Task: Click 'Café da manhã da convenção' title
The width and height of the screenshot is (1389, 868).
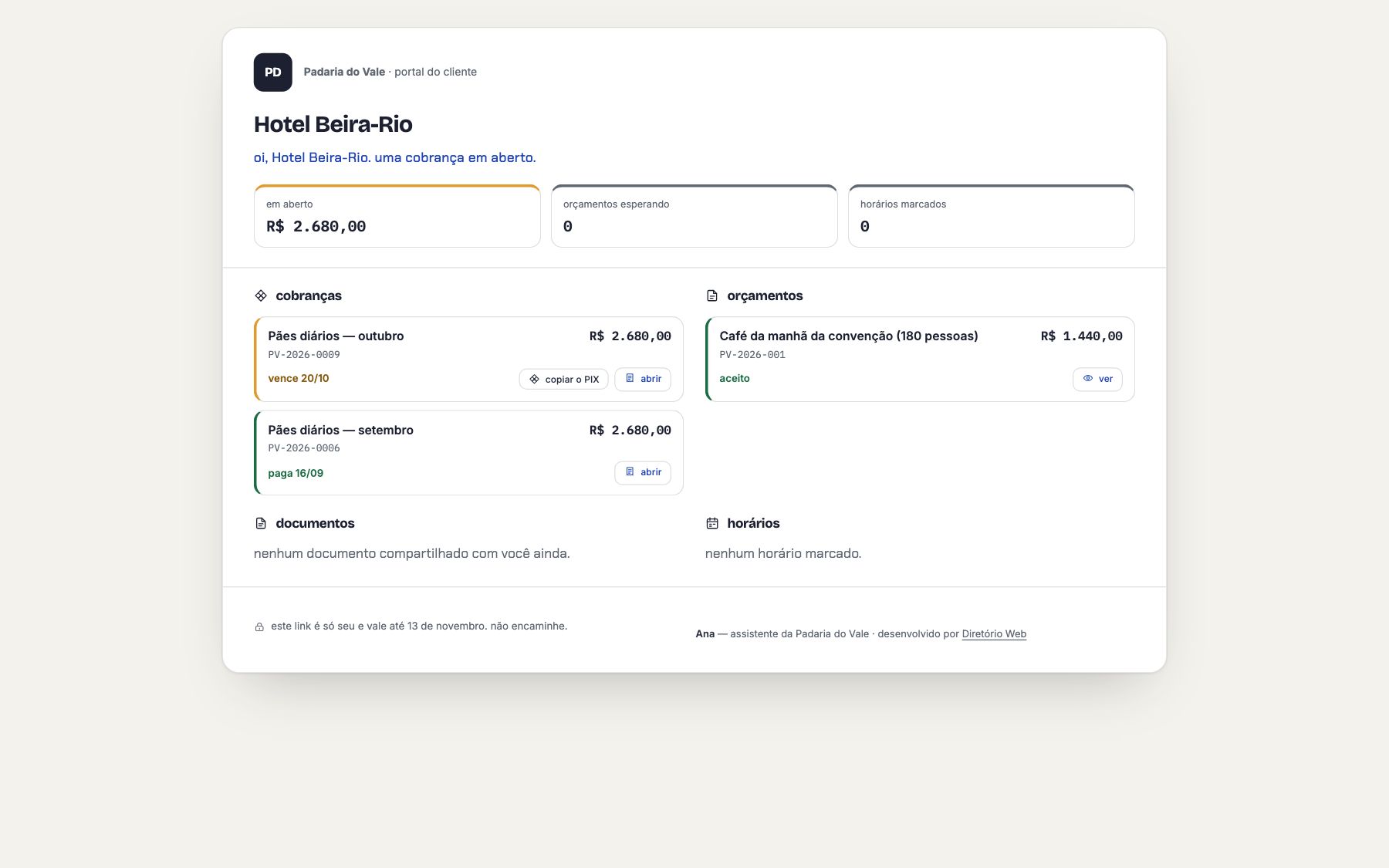Action: click(849, 336)
